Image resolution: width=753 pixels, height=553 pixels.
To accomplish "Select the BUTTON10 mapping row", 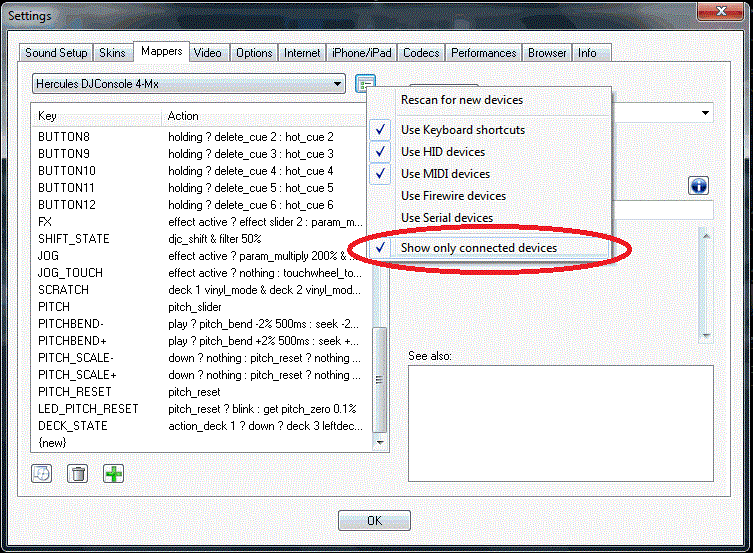I will click(x=202, y=171).
